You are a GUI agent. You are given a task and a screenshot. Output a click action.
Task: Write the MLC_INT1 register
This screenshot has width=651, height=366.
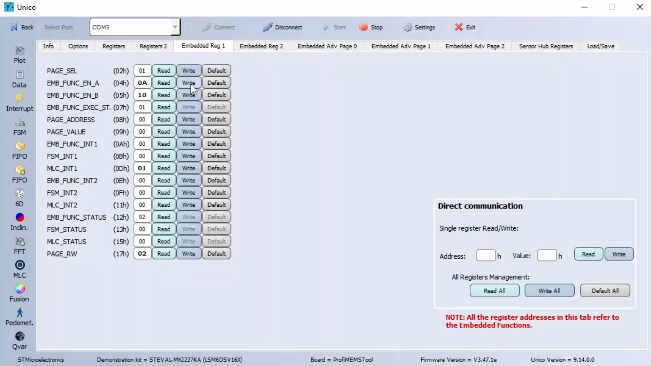(x=188, y=168)
